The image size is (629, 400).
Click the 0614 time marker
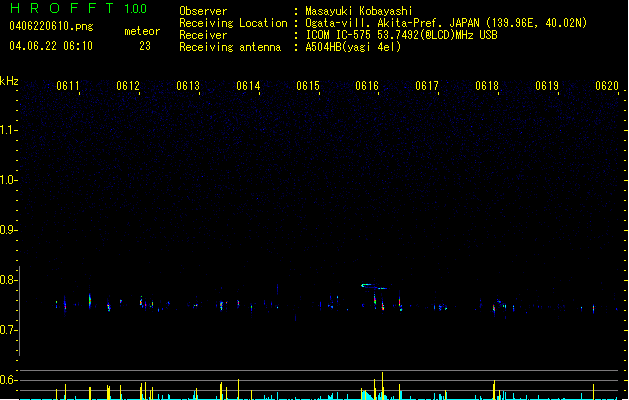[x=248, y=86]
